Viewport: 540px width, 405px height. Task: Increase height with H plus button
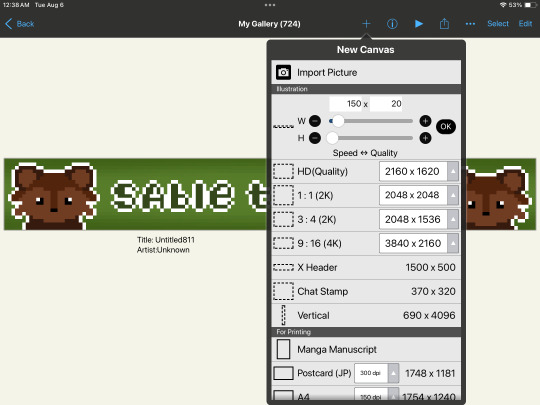coord(425,138)
